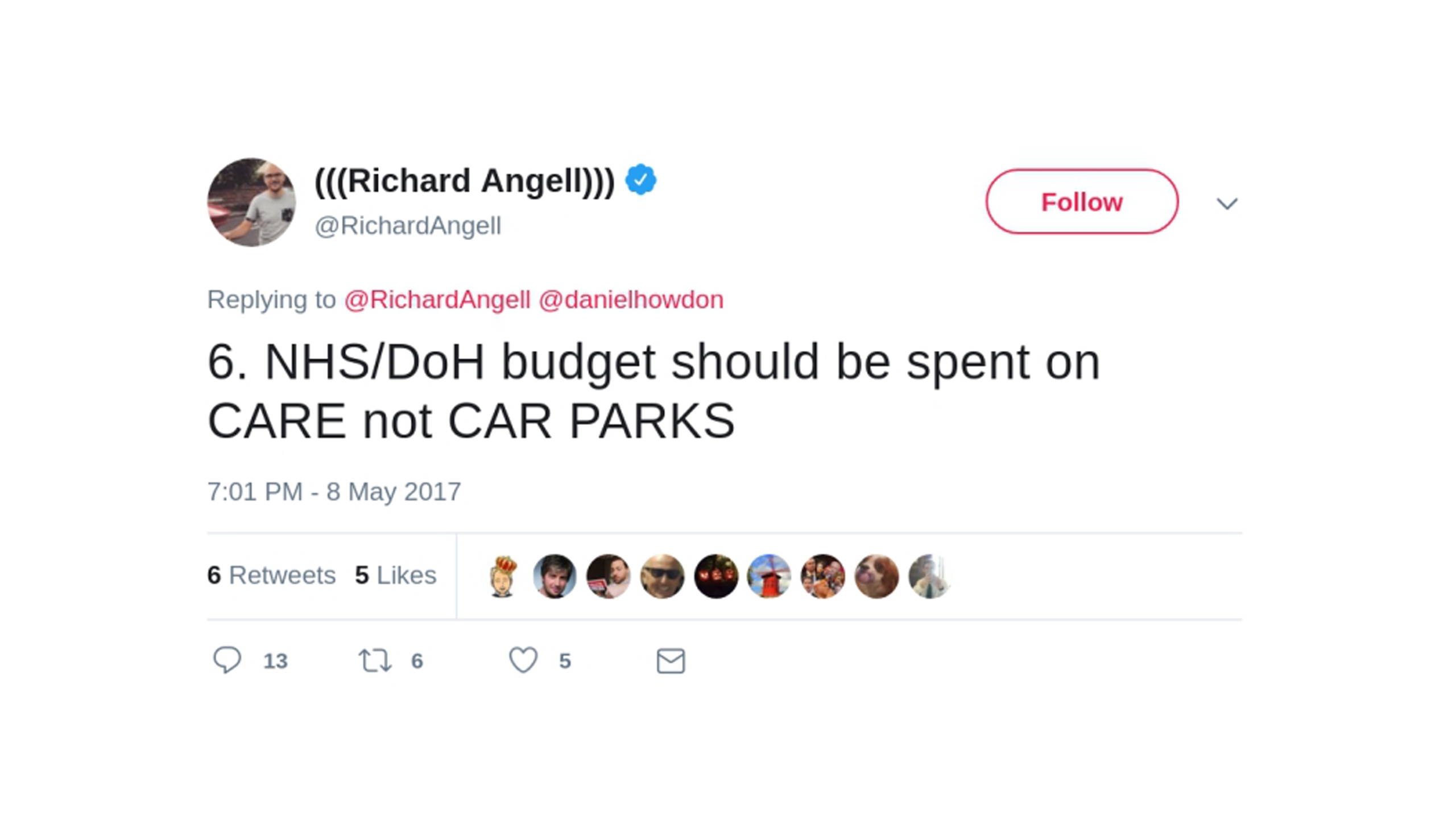This screenshot has width=1456, height=819.
Task: Click the sunglasses man avatar
Action: tap(662, 576)
